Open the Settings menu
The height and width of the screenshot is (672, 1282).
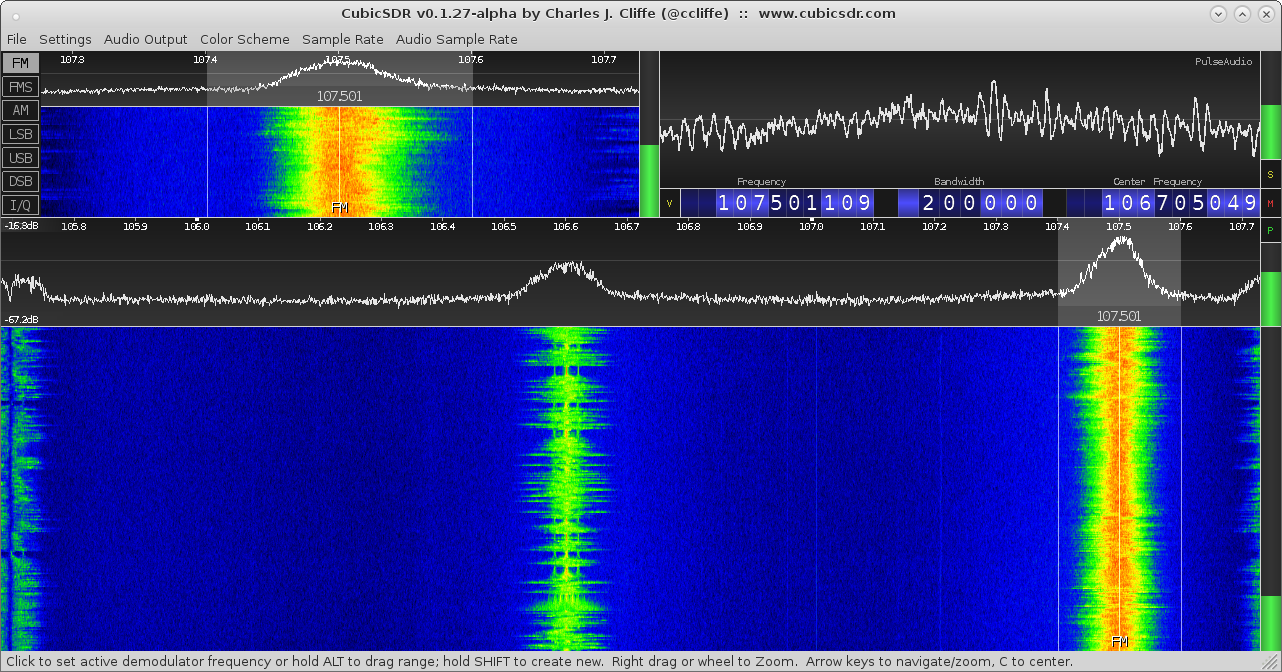click(x=64, y=39)
